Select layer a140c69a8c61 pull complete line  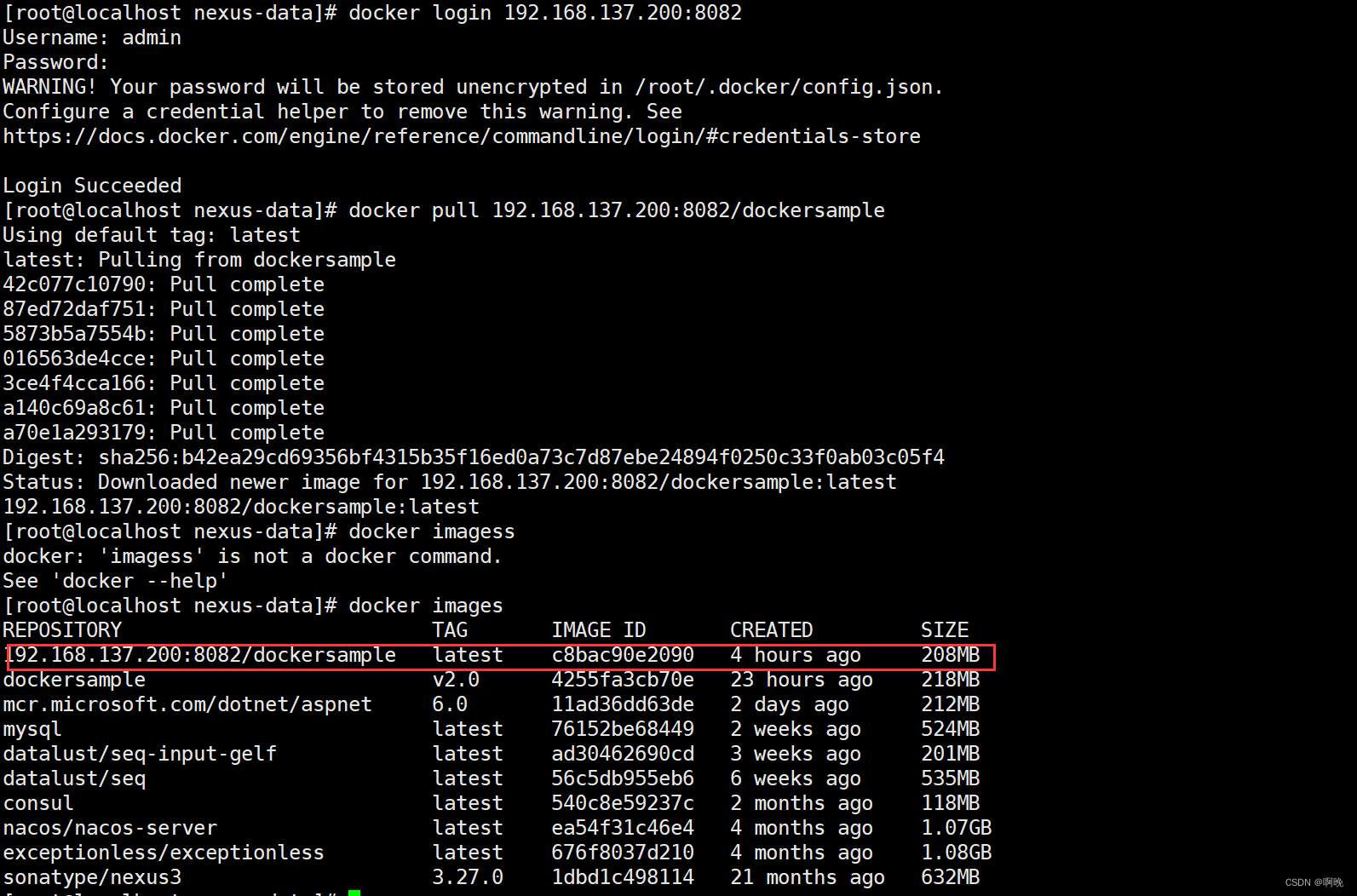tap(164, 408)
